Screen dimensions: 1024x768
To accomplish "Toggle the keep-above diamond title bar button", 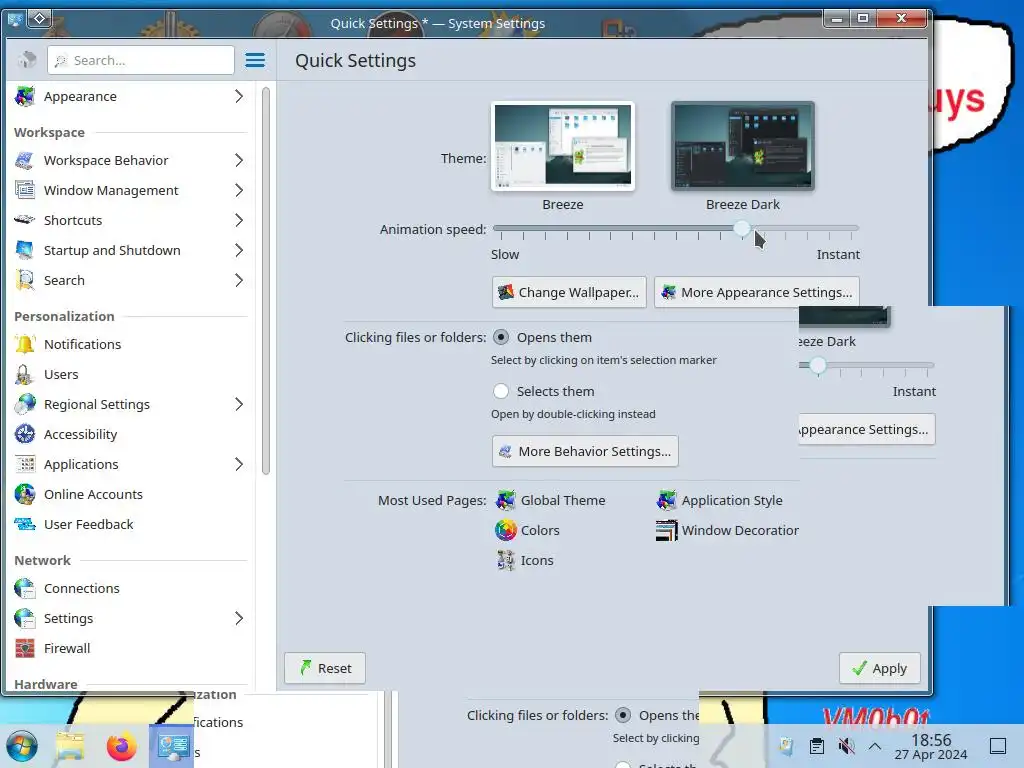I will coord(39,19).
